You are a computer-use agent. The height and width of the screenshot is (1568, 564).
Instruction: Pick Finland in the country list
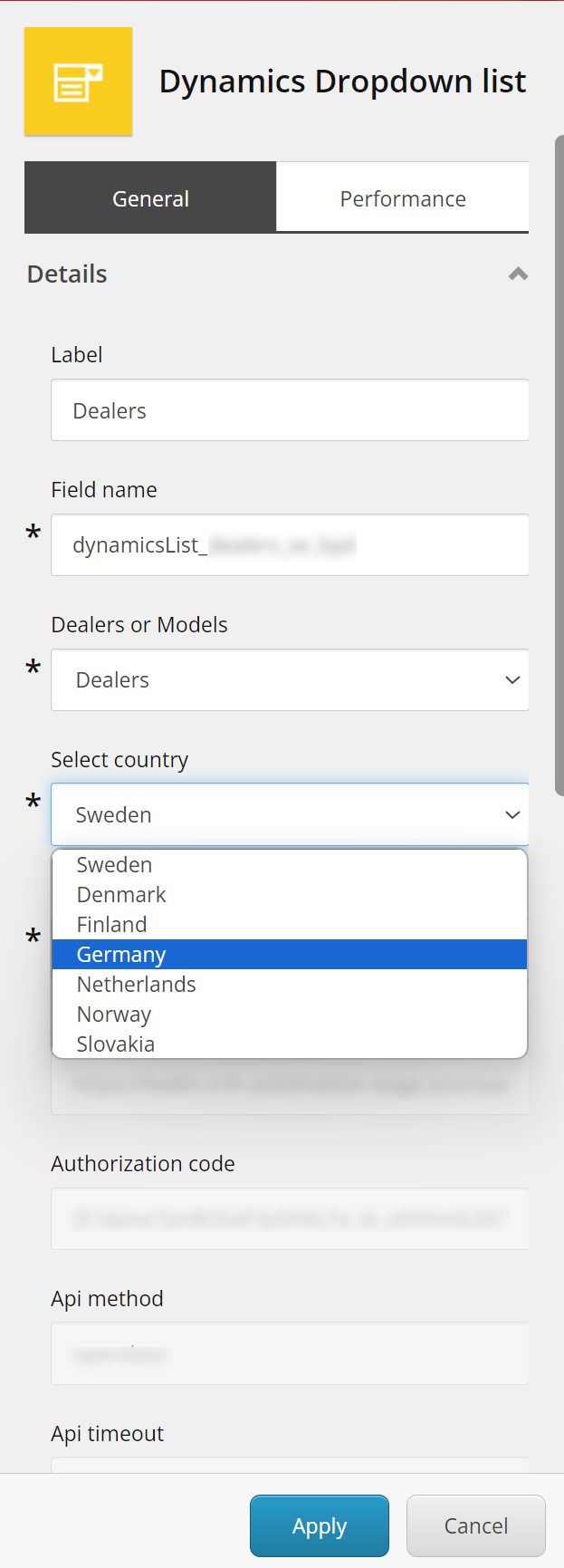(x=112, y=925)
